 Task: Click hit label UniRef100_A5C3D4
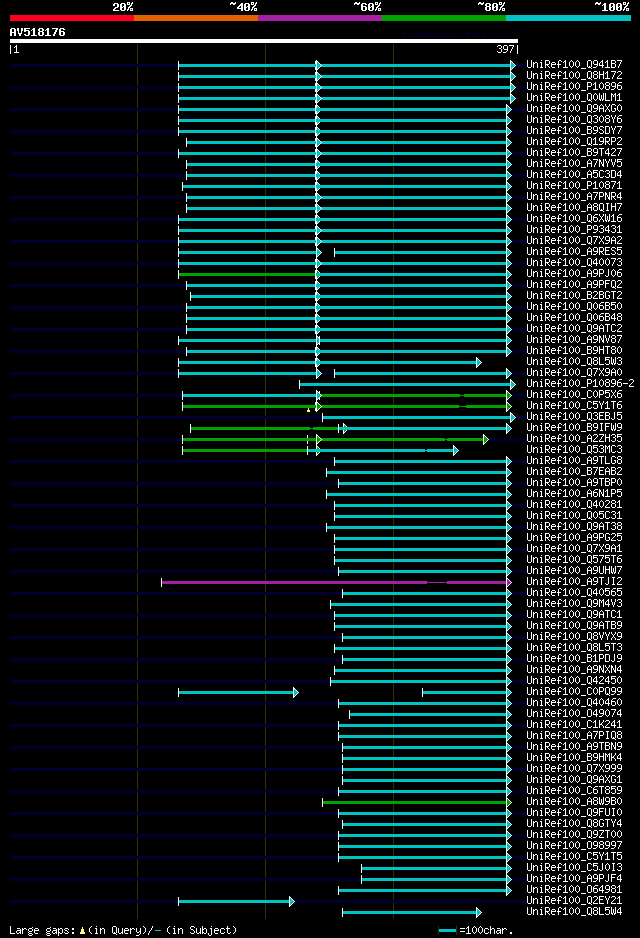tap(574, 174)
